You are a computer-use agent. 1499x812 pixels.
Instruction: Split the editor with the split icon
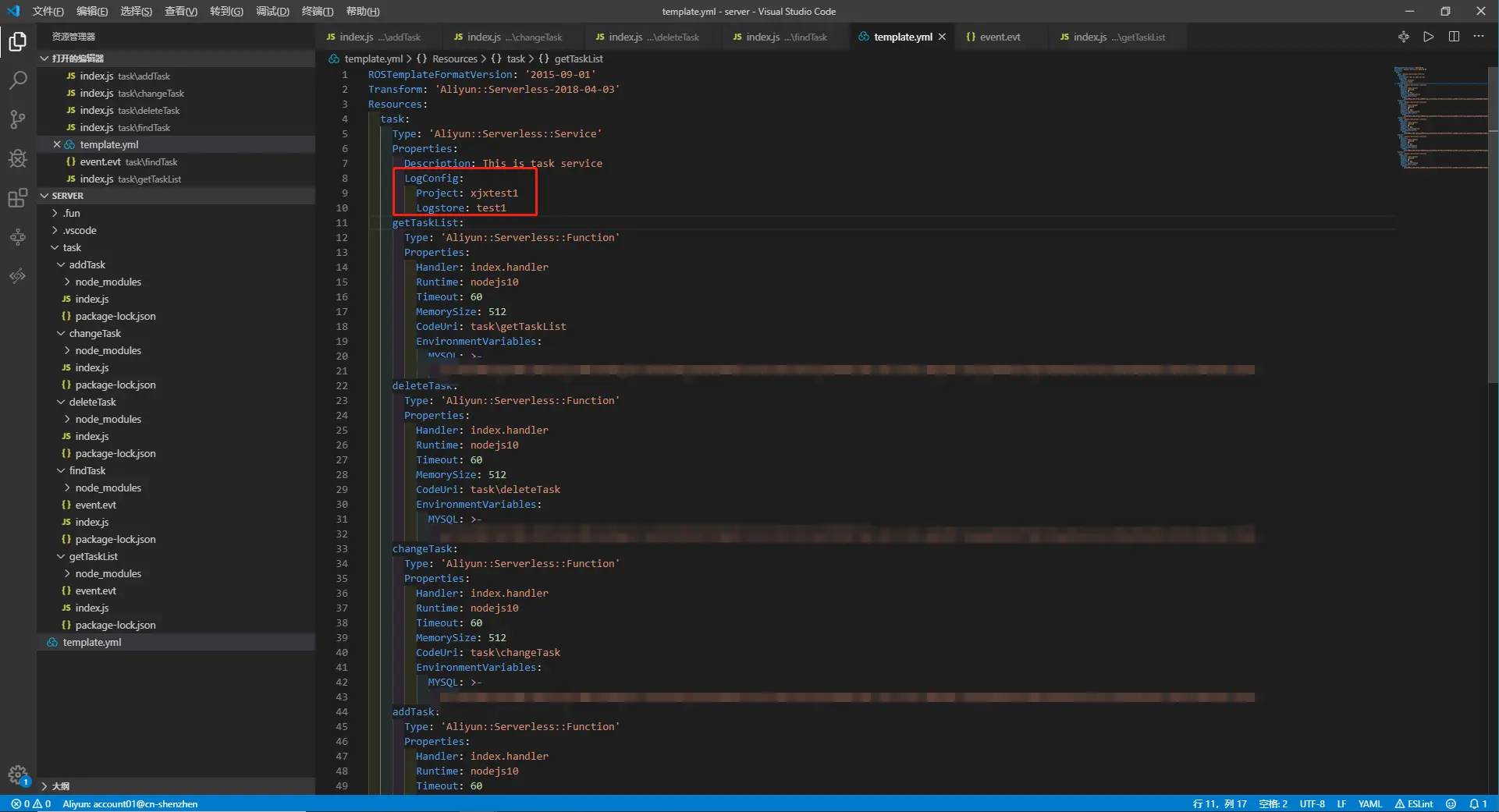[x=1454, y=37]
